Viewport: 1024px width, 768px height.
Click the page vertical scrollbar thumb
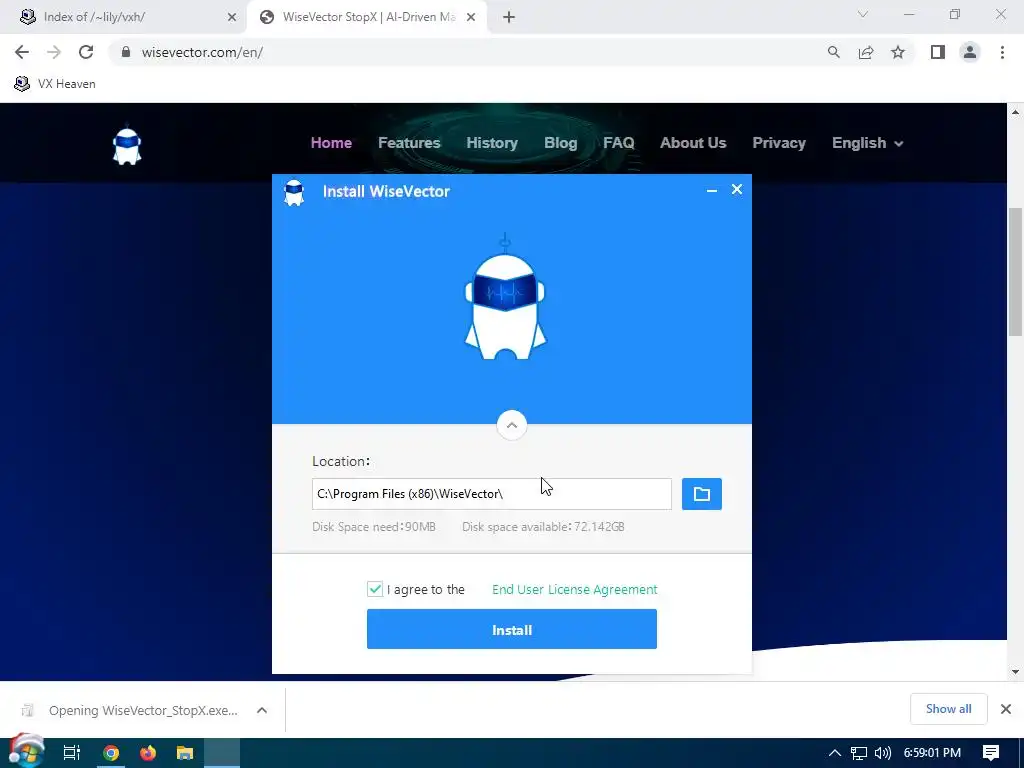(x=1016, y=271)
